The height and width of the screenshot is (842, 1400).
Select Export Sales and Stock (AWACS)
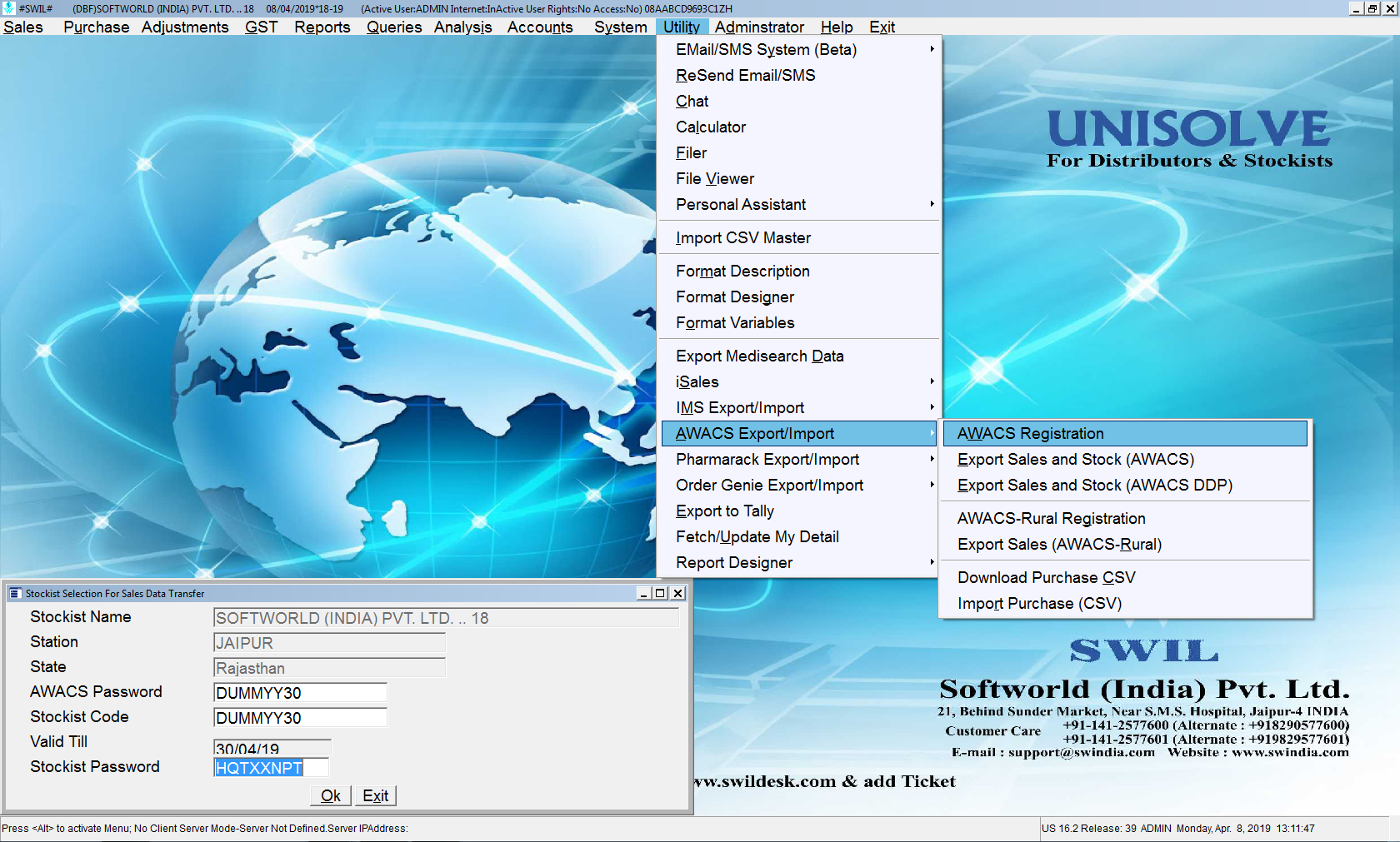coord(1125,459)
